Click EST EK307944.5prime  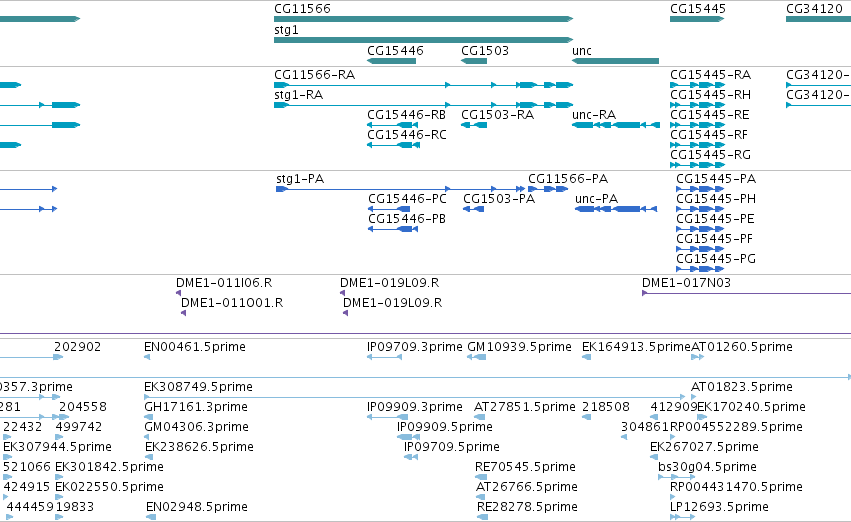pyautogui.click(x=57, y=448)
